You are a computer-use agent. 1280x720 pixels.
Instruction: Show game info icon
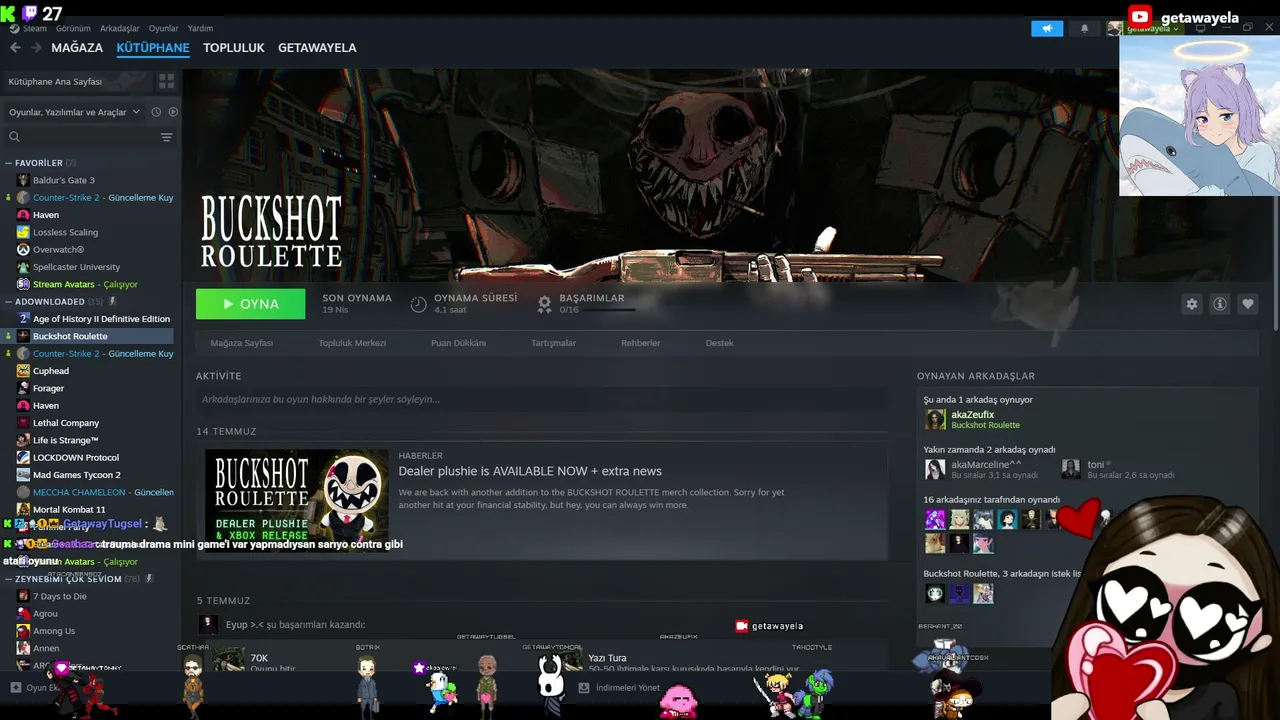[1219, 304]
